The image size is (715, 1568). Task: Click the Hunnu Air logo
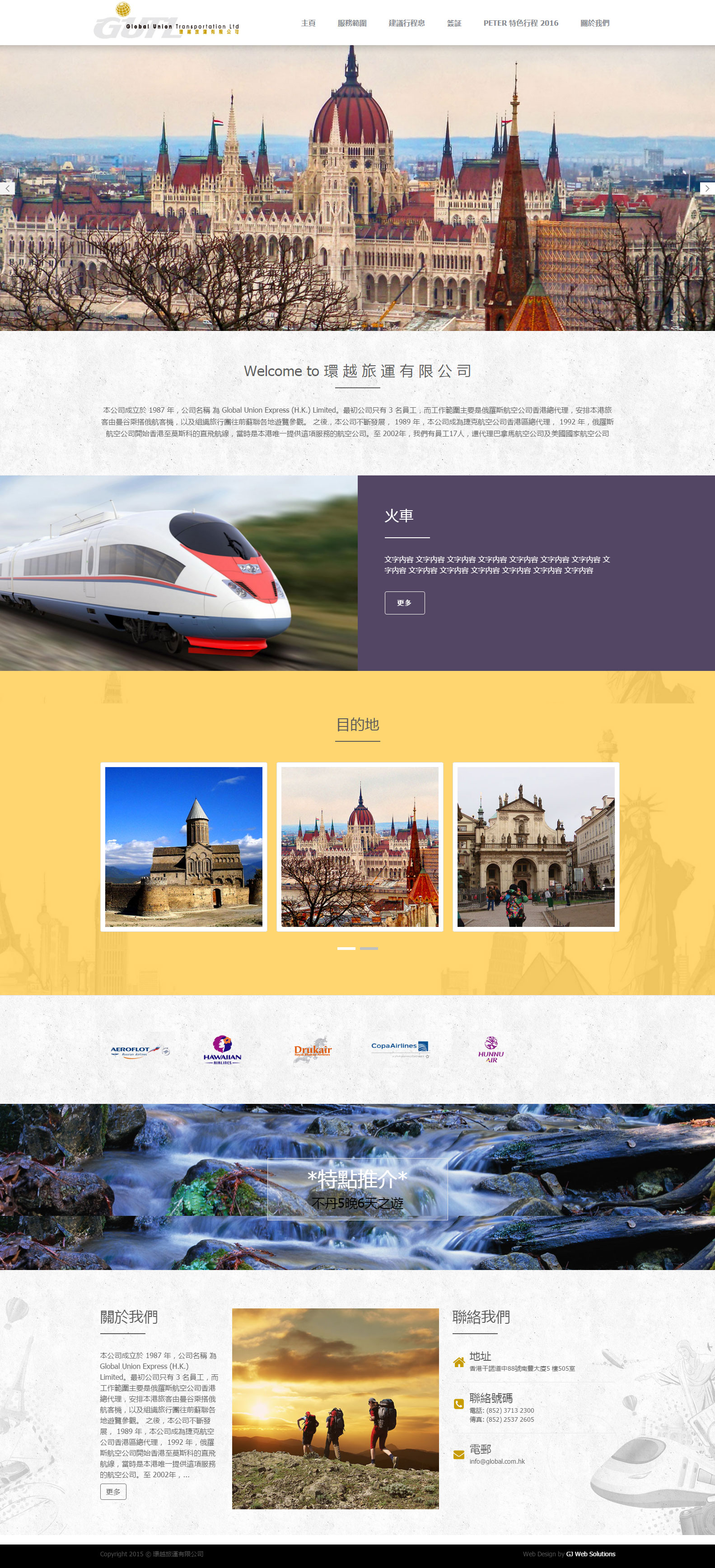(x=491, y=1049)
